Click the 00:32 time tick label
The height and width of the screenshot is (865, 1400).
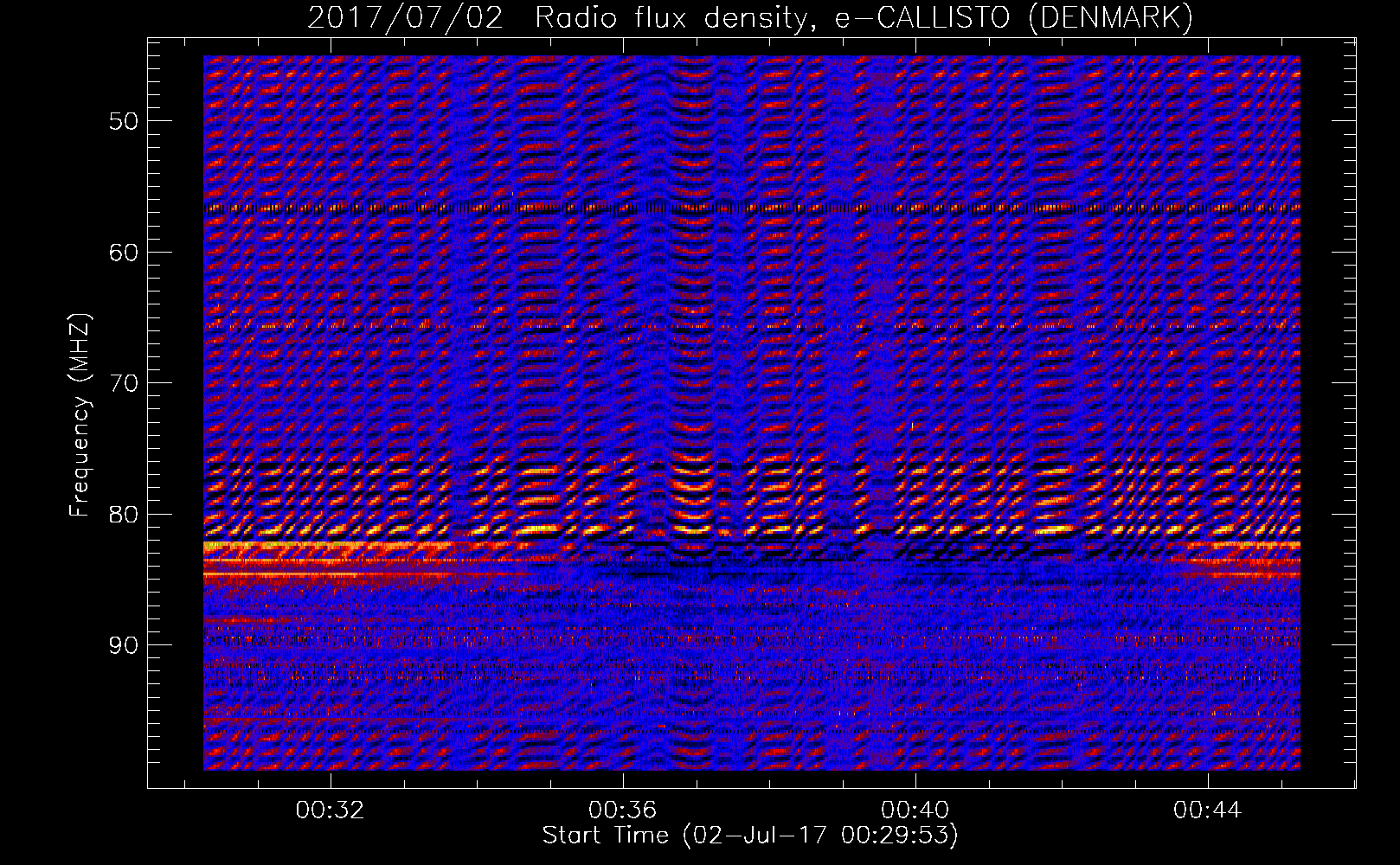[330, 811]
